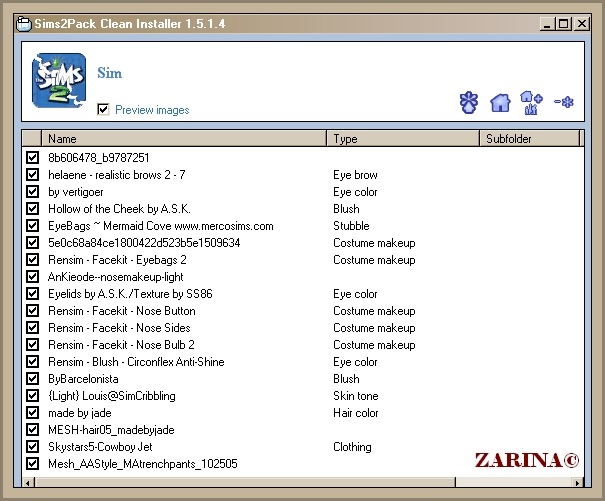Select 'Mesh_AAStyle_MAtrenchpants_102505' name
The image size is (605, 501).
(x=143, y=464)
